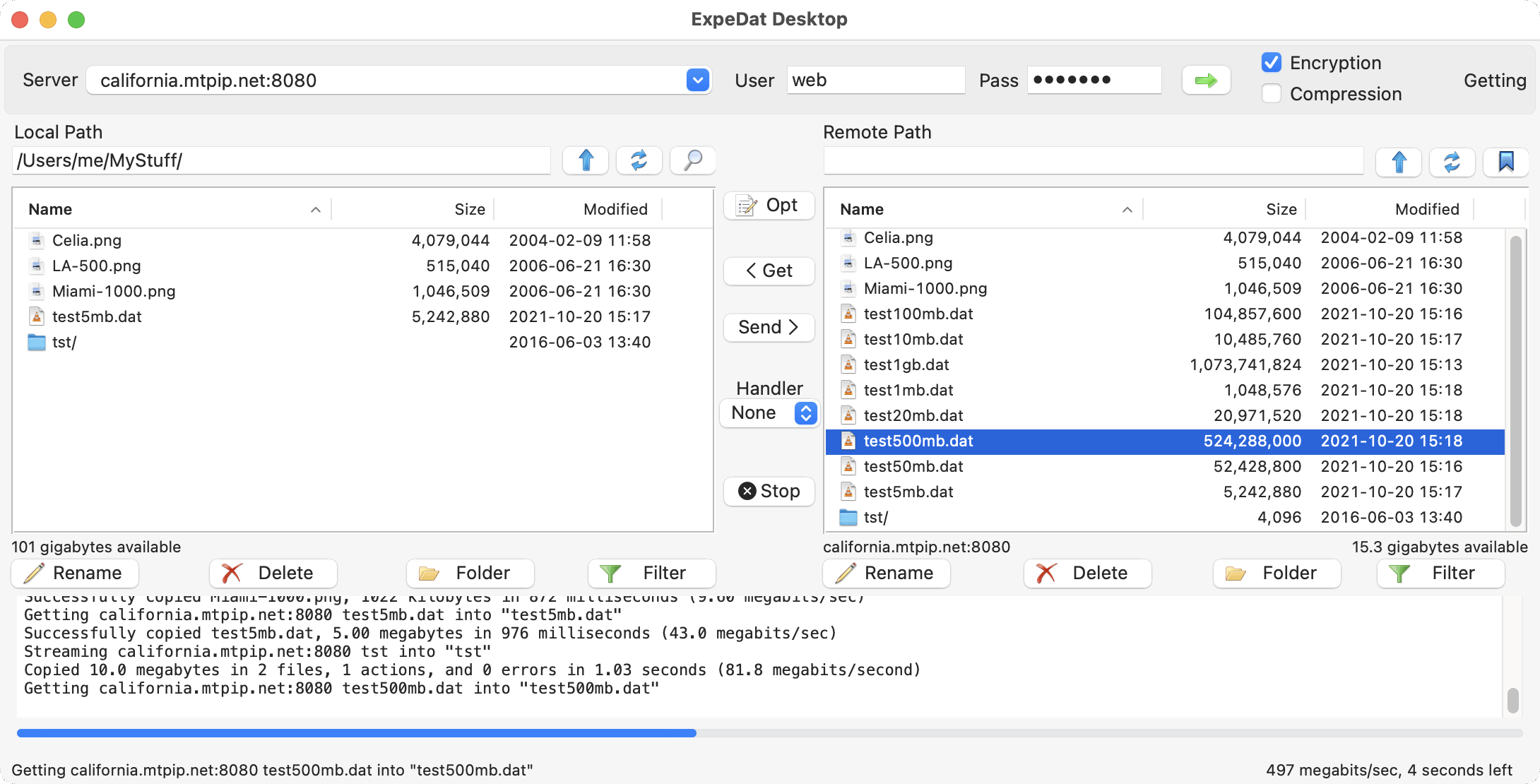
Task: Click the remote path refresh icon
Action: tap(1452, 160)
